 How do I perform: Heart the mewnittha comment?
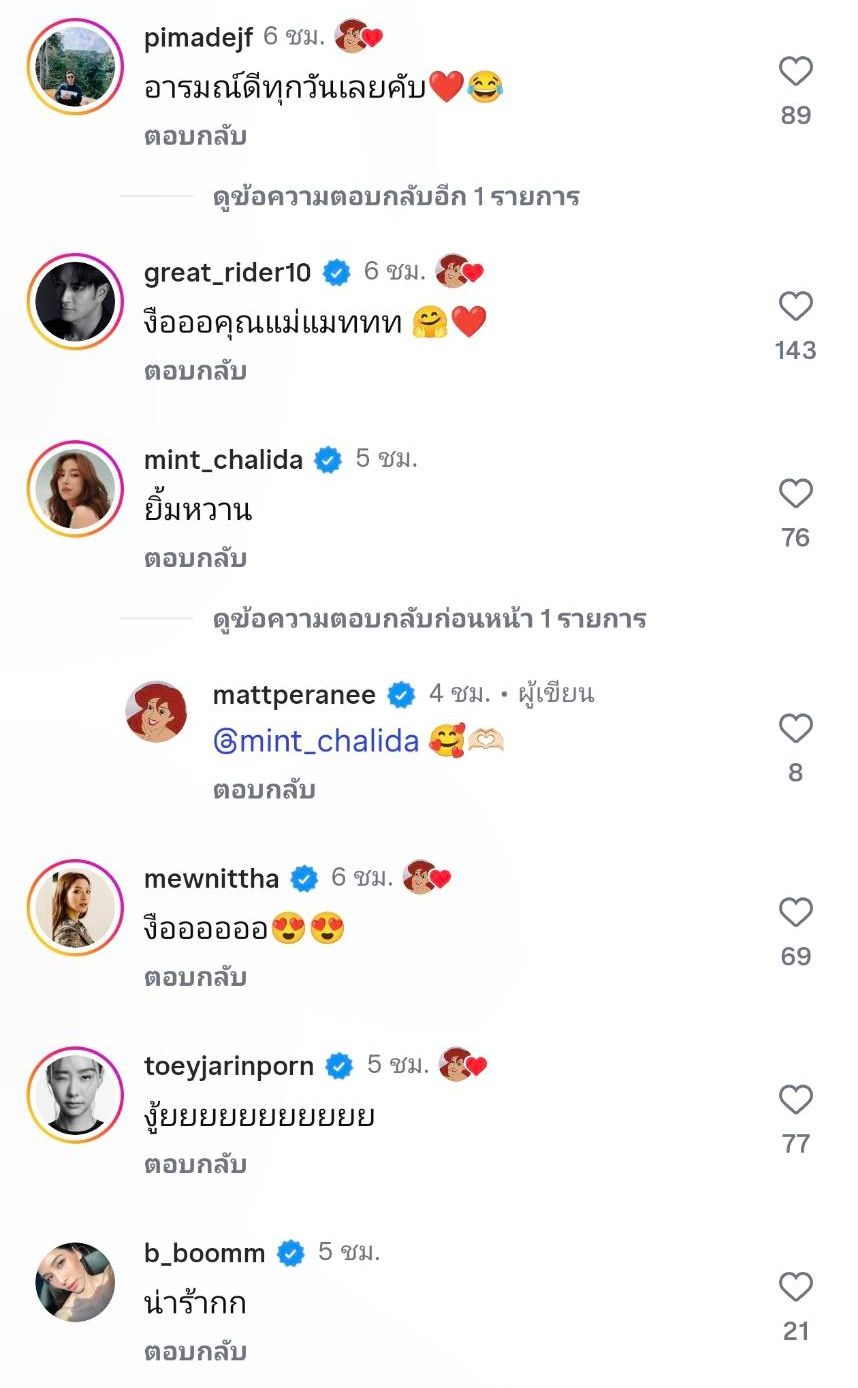click(795, 912)
